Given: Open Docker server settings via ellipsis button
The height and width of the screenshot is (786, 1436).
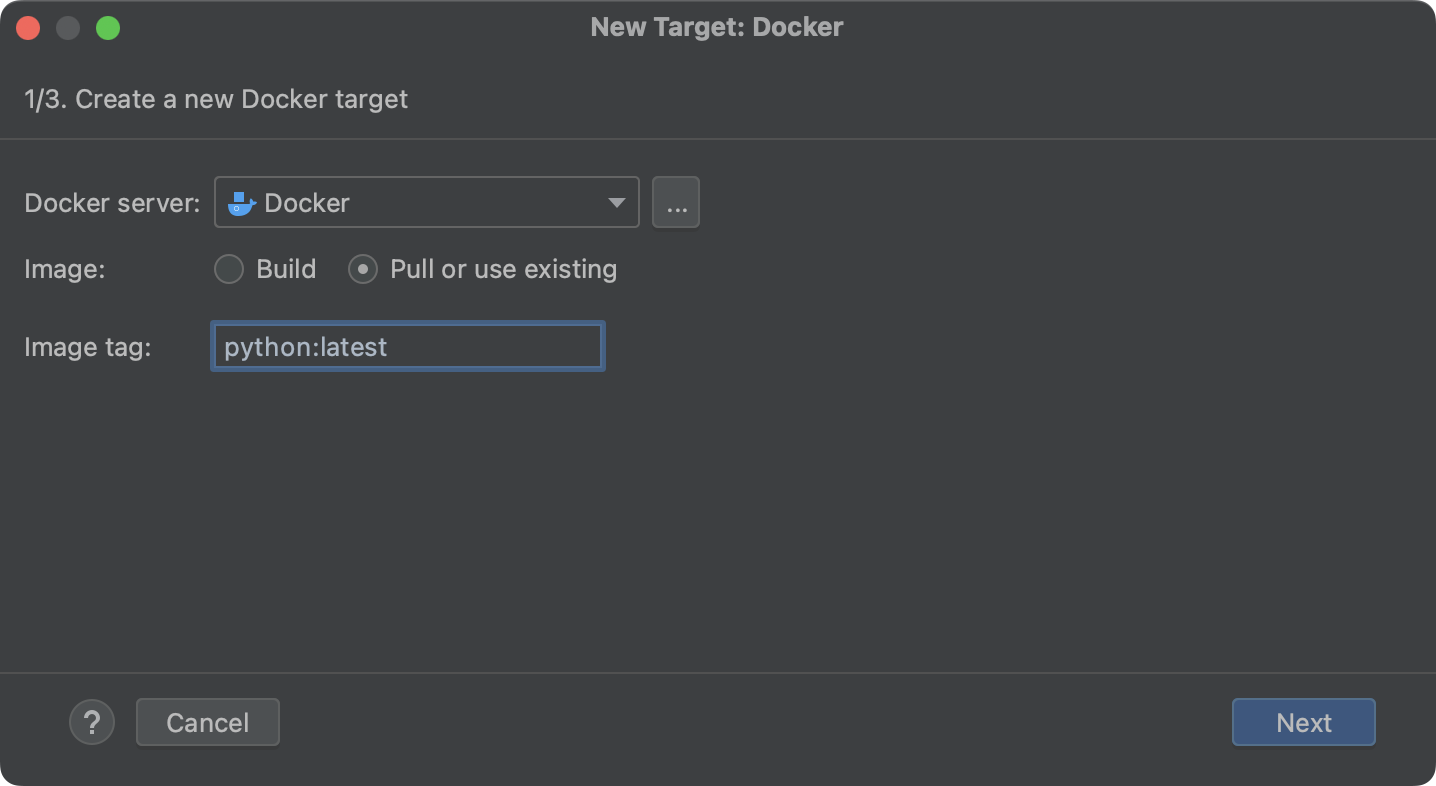Looking at the screenshot, I should (676, 203).
